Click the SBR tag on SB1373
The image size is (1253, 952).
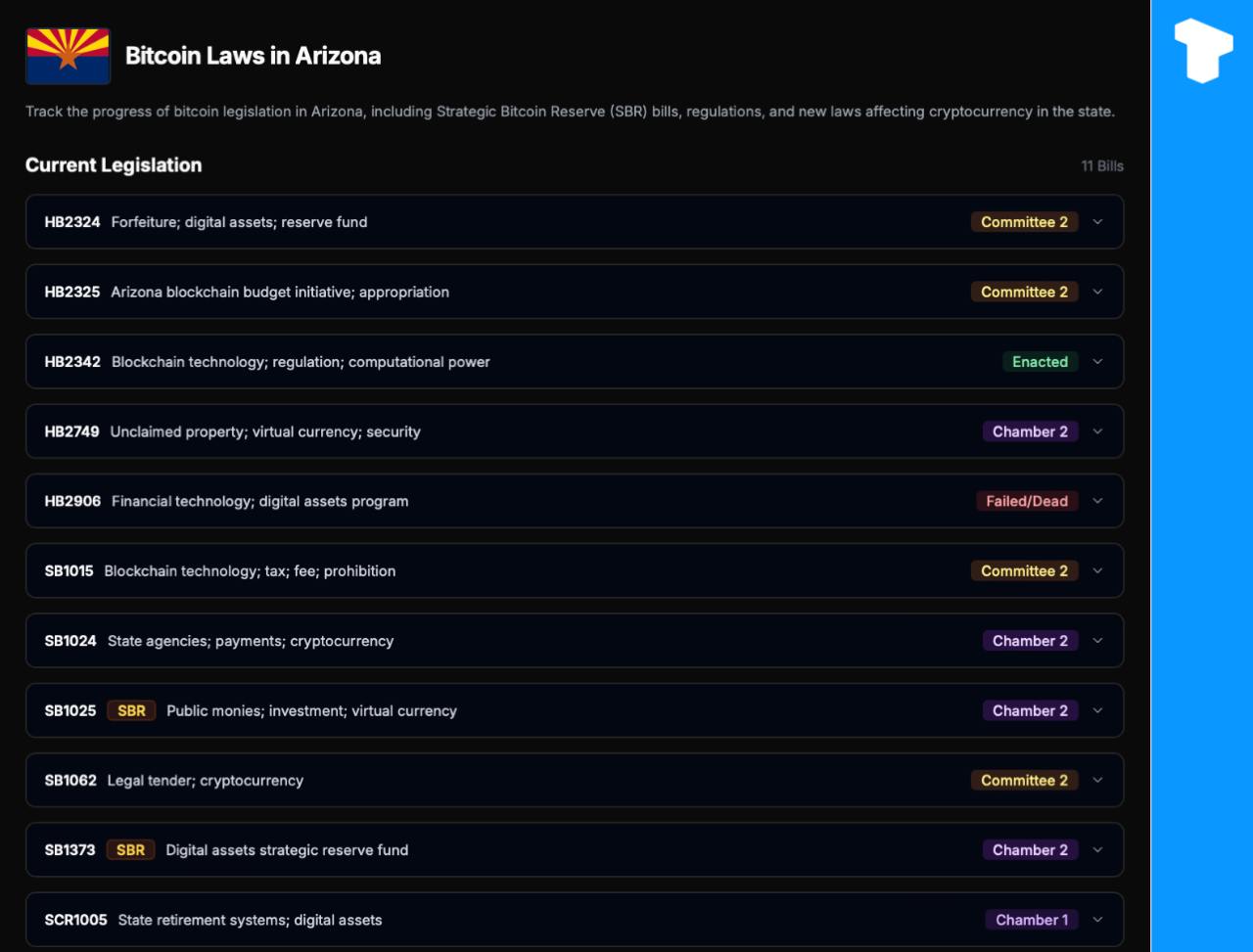click(x=130, y=850)
